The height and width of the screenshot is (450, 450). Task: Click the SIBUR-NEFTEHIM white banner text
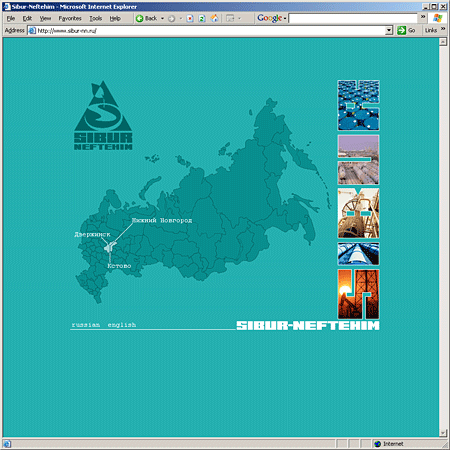point(308,326)
